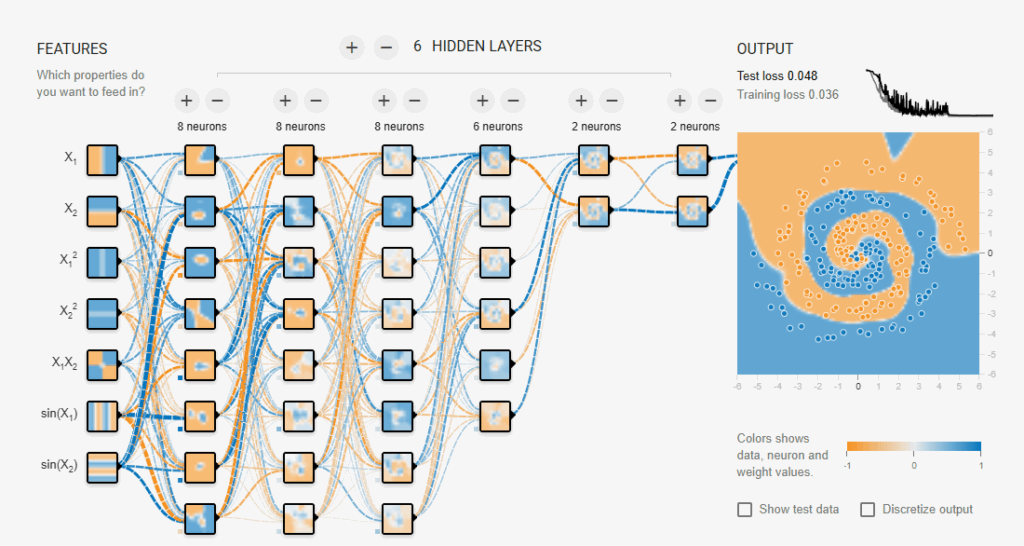Viewport: 1024px width, 546px height.
Task: Select lower neuron in fifth hidden layer
Action: [x=594, y=212]
